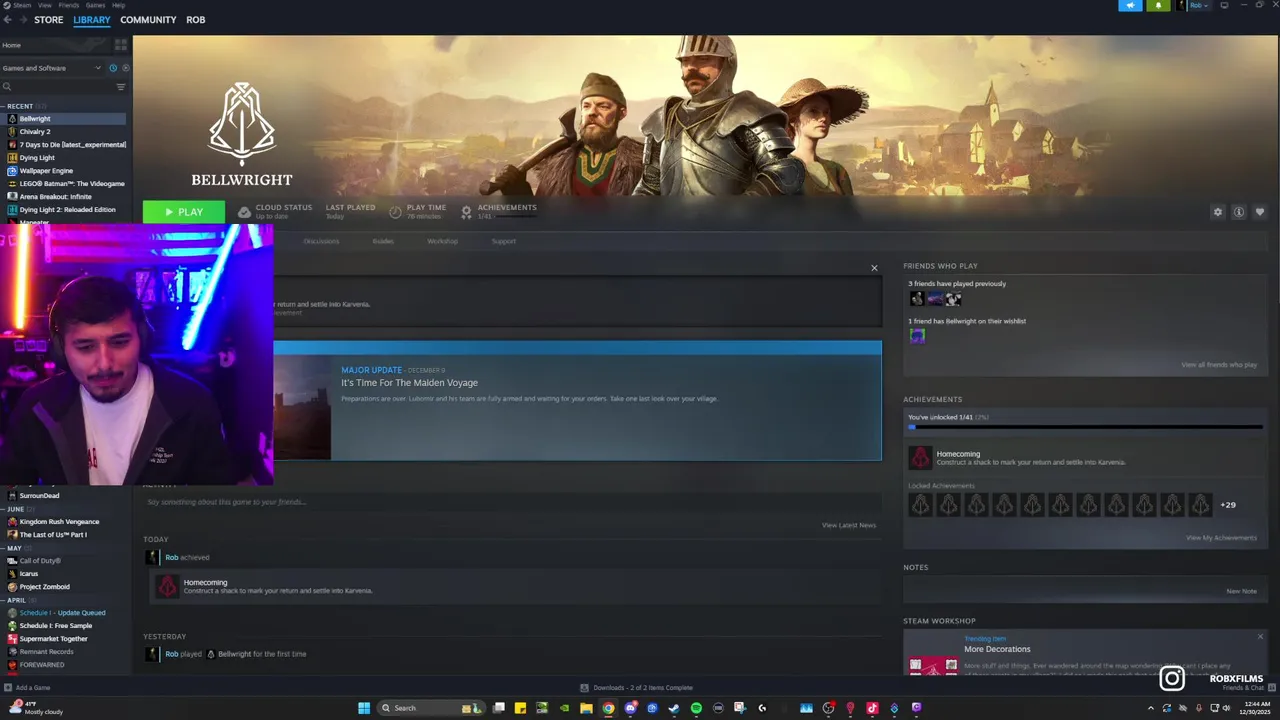Click the say something activity input field

510,502
